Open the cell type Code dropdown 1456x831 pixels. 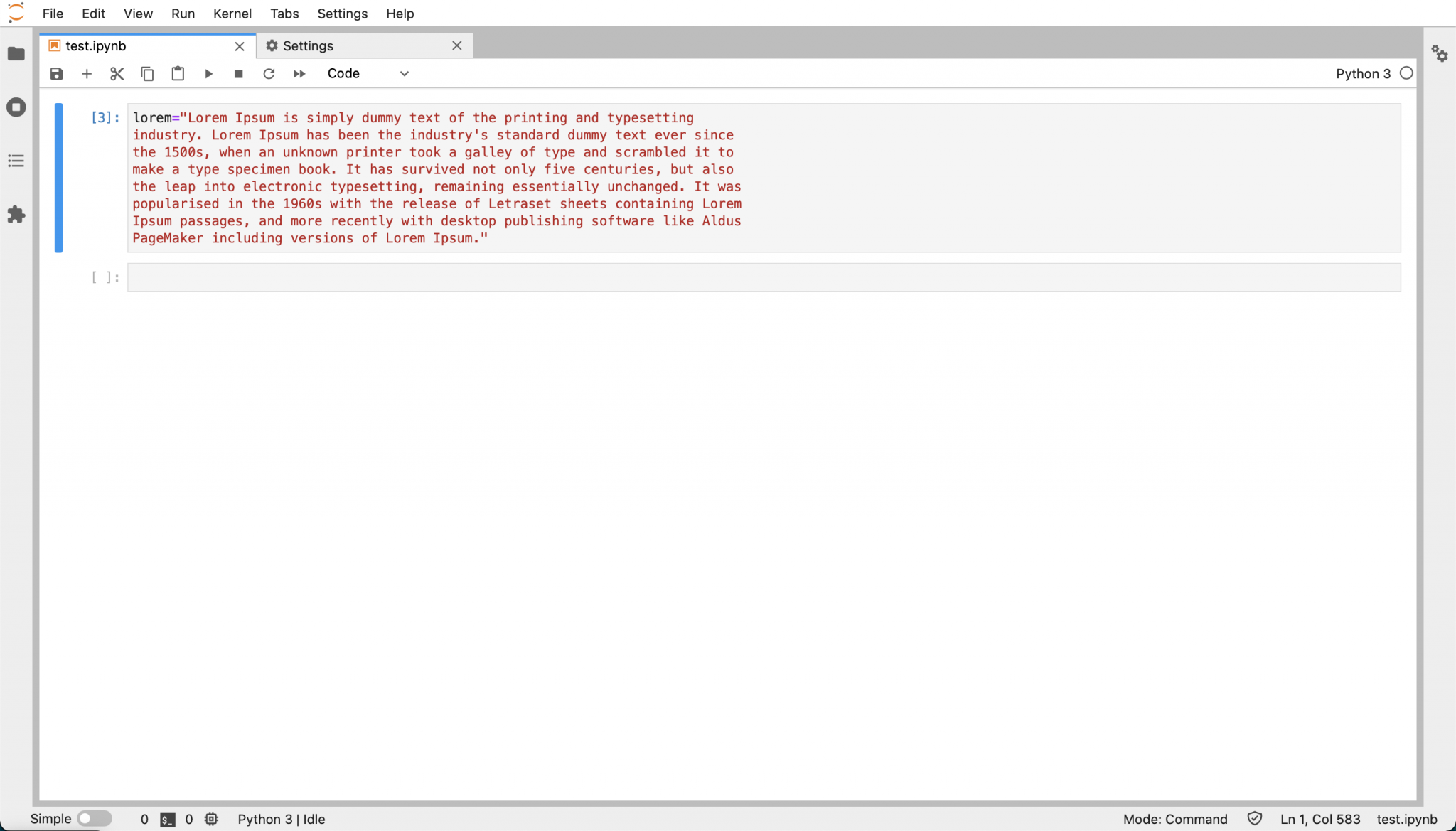[368, 74]
